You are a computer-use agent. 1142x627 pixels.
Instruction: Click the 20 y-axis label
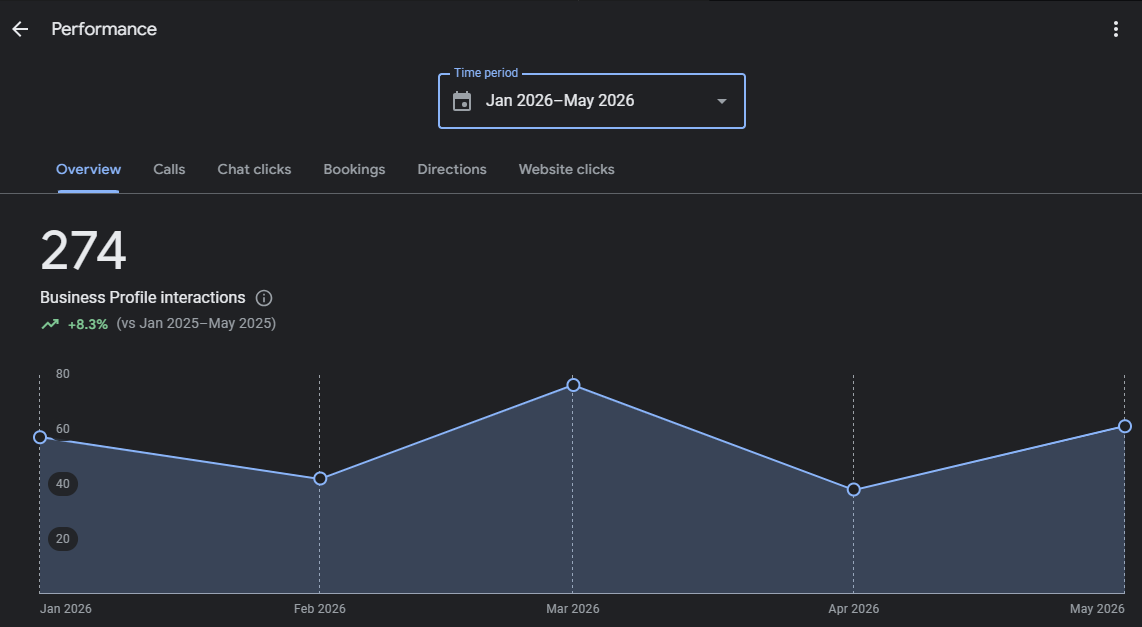(x=63, y=539)
